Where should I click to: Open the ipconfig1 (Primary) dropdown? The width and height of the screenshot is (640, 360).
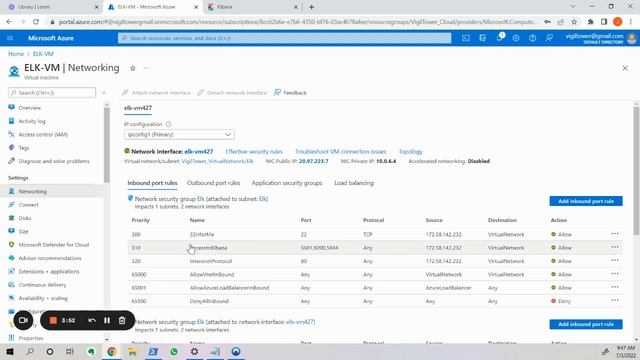click(x=179, y=134)
